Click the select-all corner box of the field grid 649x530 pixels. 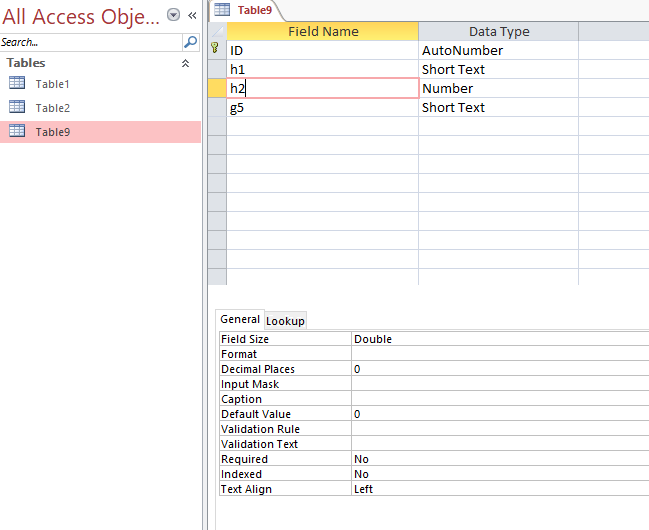point(216,31)
